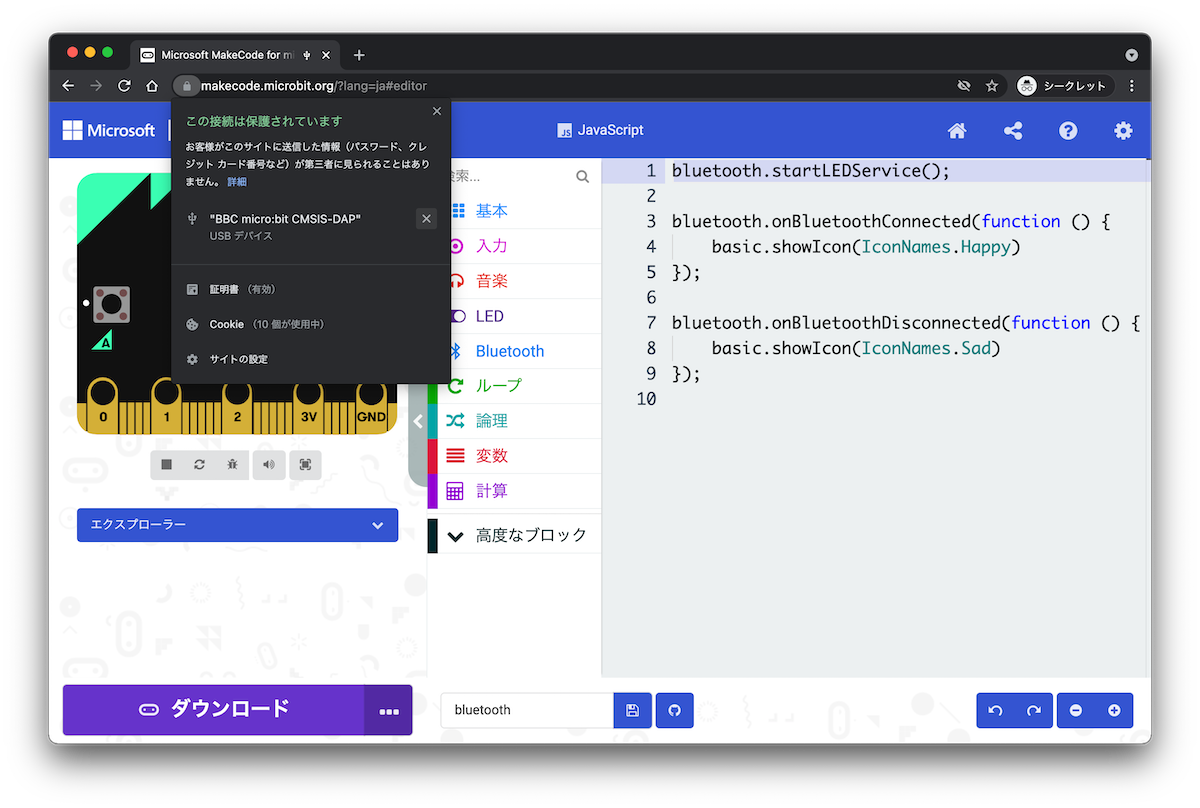1200x808 pixels.
Task: Close the site info popup
Action: point(437,112)
